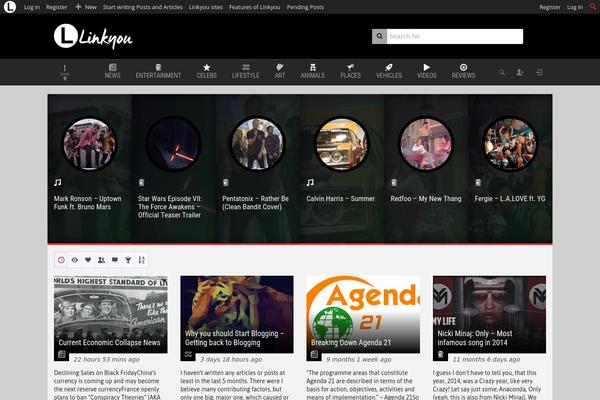Toggle sort order arrows icon
Viewport: 600px width, 400px height.
coord(142,260)
